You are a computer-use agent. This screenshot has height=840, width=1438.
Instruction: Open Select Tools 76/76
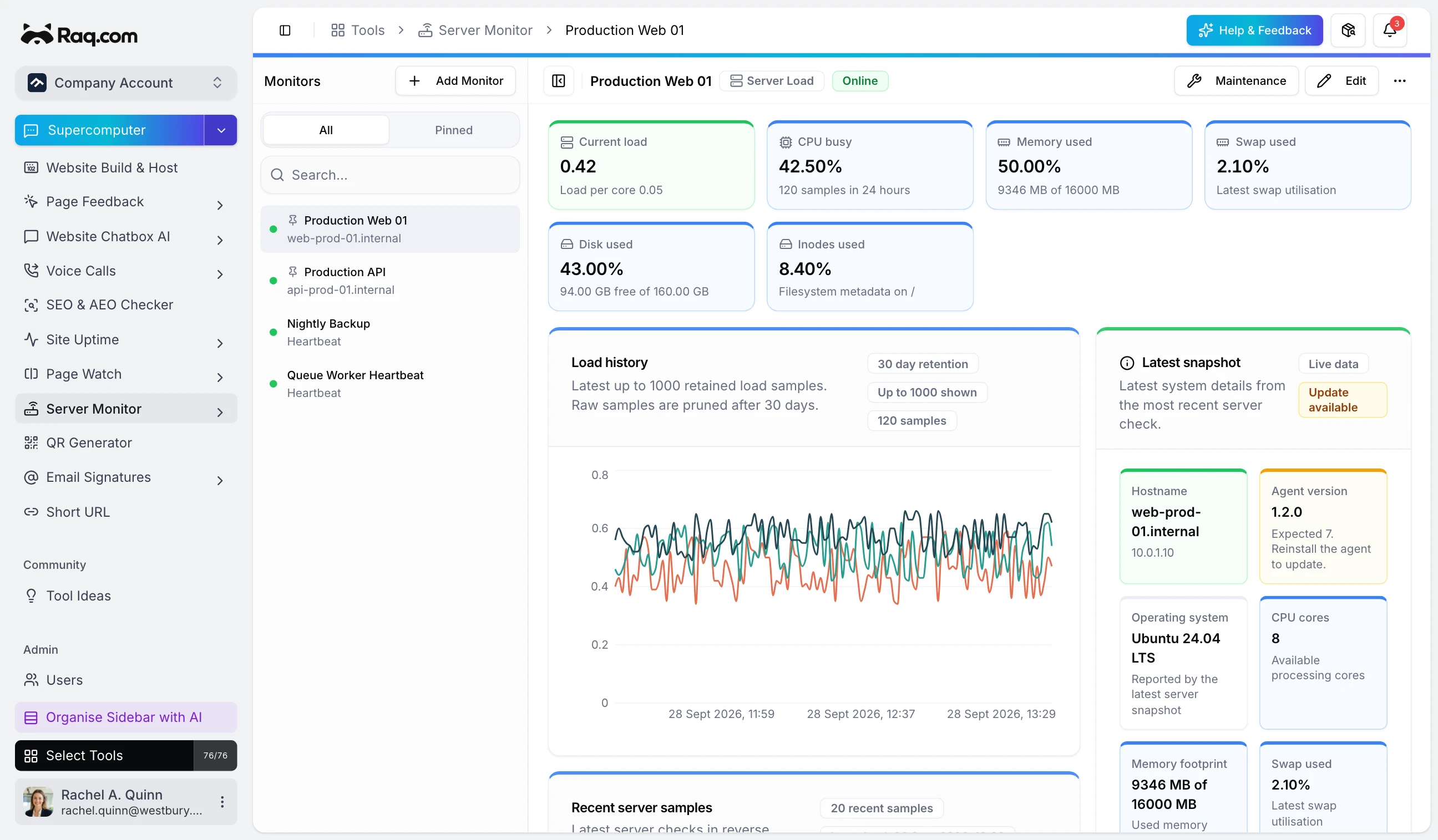click(126, 756)
